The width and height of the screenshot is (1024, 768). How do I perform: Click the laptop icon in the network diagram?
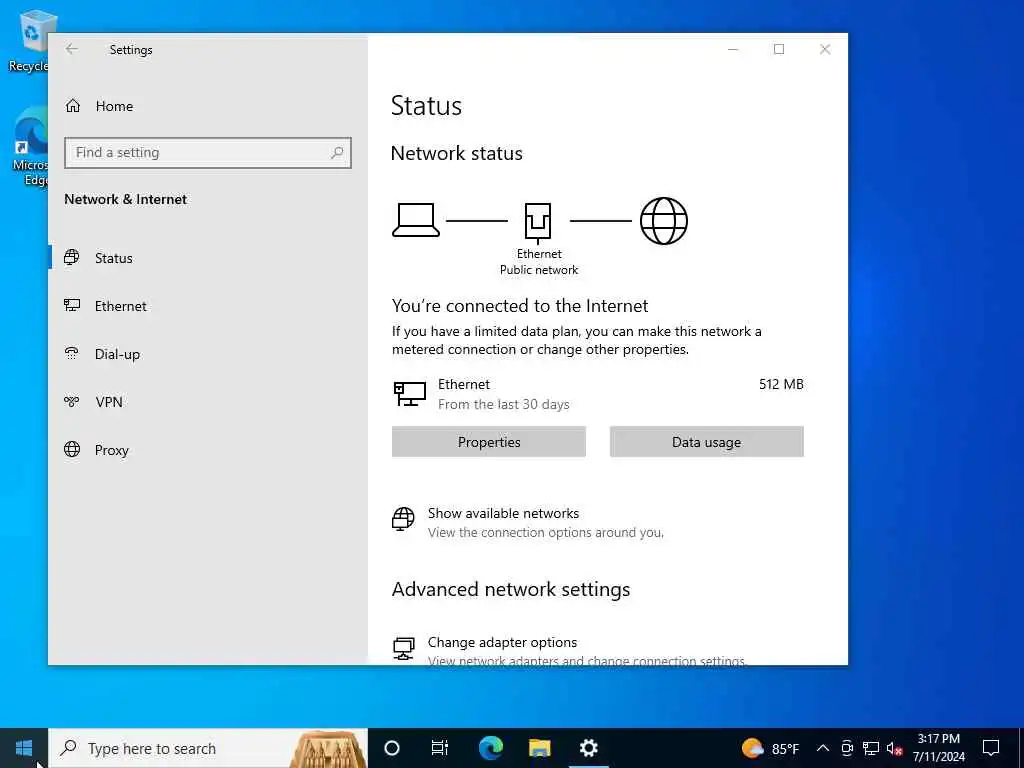415,220
